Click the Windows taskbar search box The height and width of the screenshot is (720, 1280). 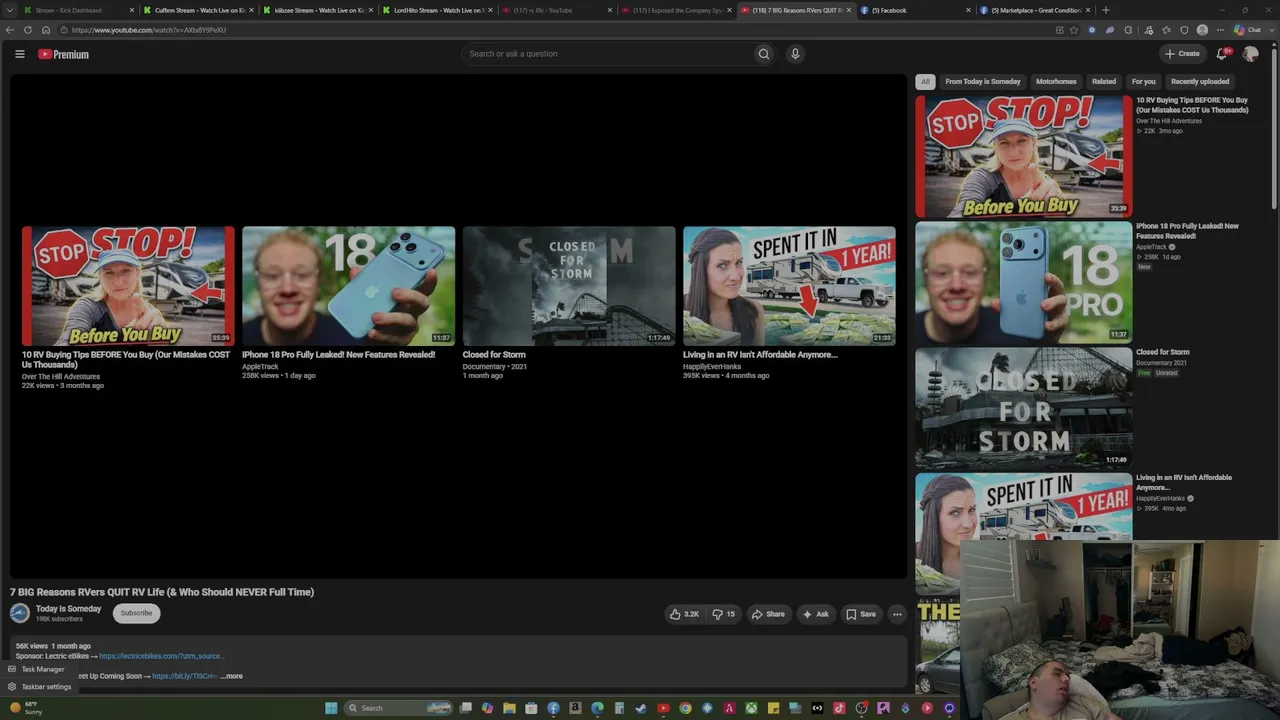point(399,708)
